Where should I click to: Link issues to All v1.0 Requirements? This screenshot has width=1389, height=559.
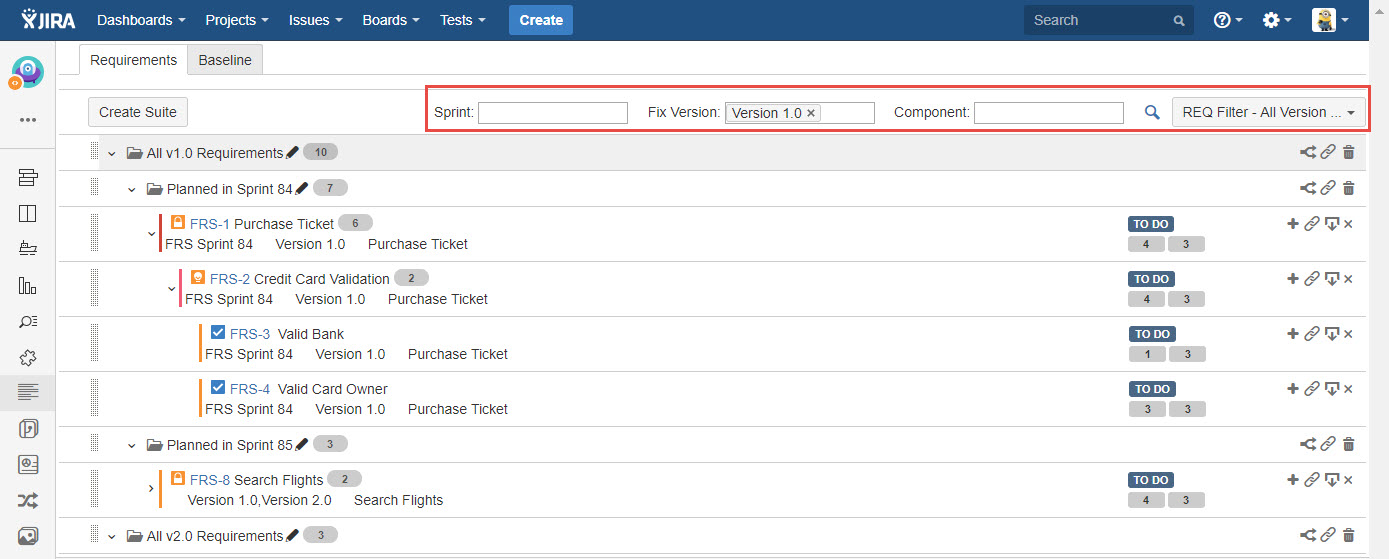1328,153
